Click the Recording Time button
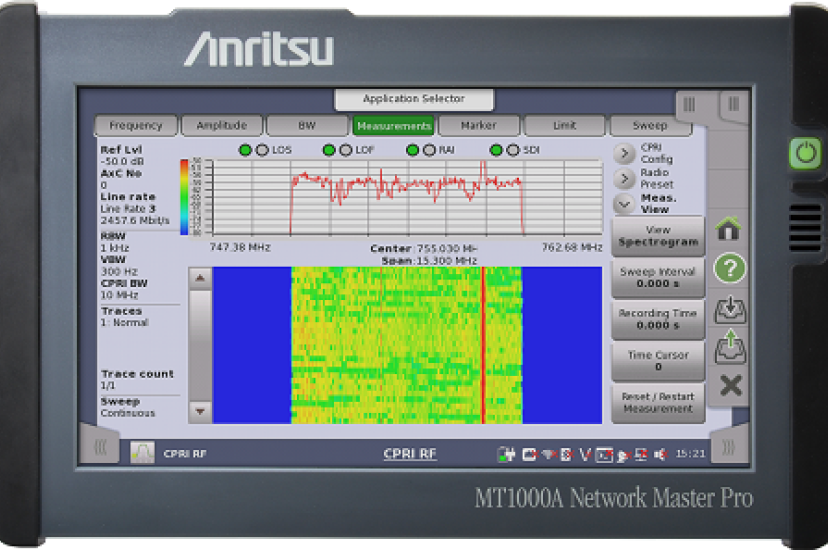The height and width of the screenshot is (550, 828). [x=658, y=319]
